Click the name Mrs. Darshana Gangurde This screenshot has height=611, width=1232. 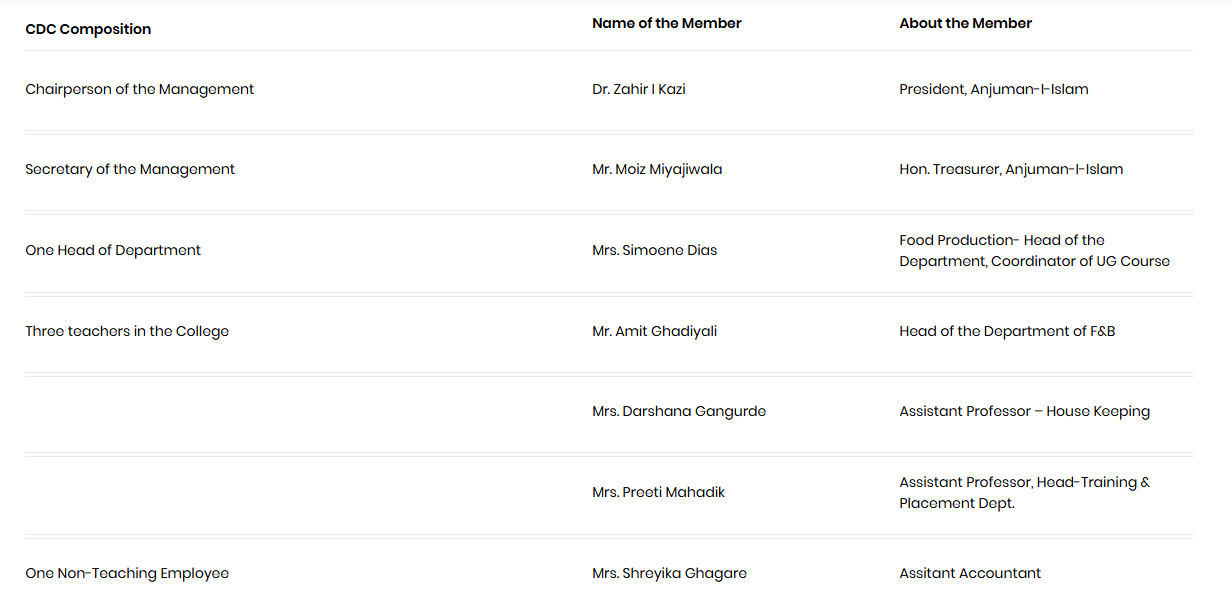pos(678,411)
